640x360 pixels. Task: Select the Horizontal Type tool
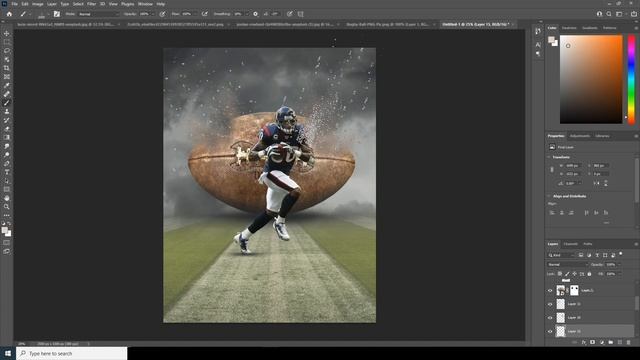click(7, 172)
